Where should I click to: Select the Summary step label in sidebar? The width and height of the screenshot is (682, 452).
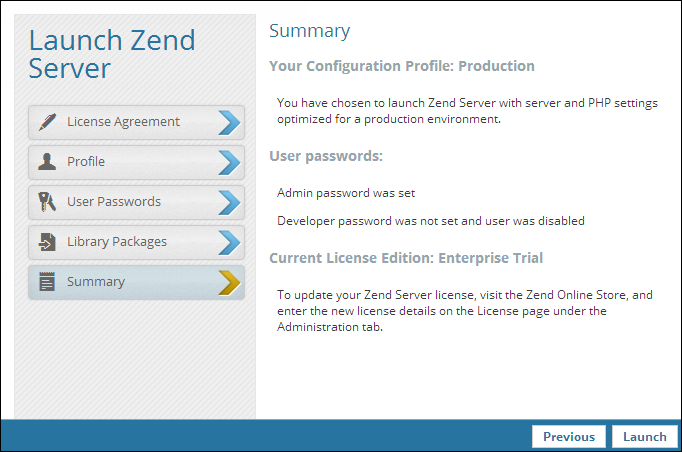[96, 282]
